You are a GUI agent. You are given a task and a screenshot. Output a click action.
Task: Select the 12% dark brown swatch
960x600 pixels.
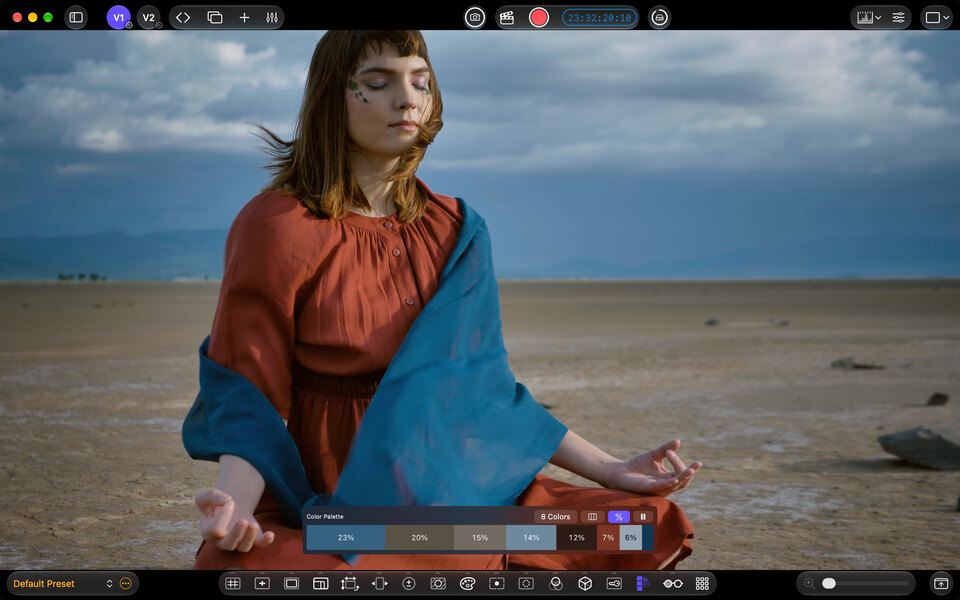(576, 538)
